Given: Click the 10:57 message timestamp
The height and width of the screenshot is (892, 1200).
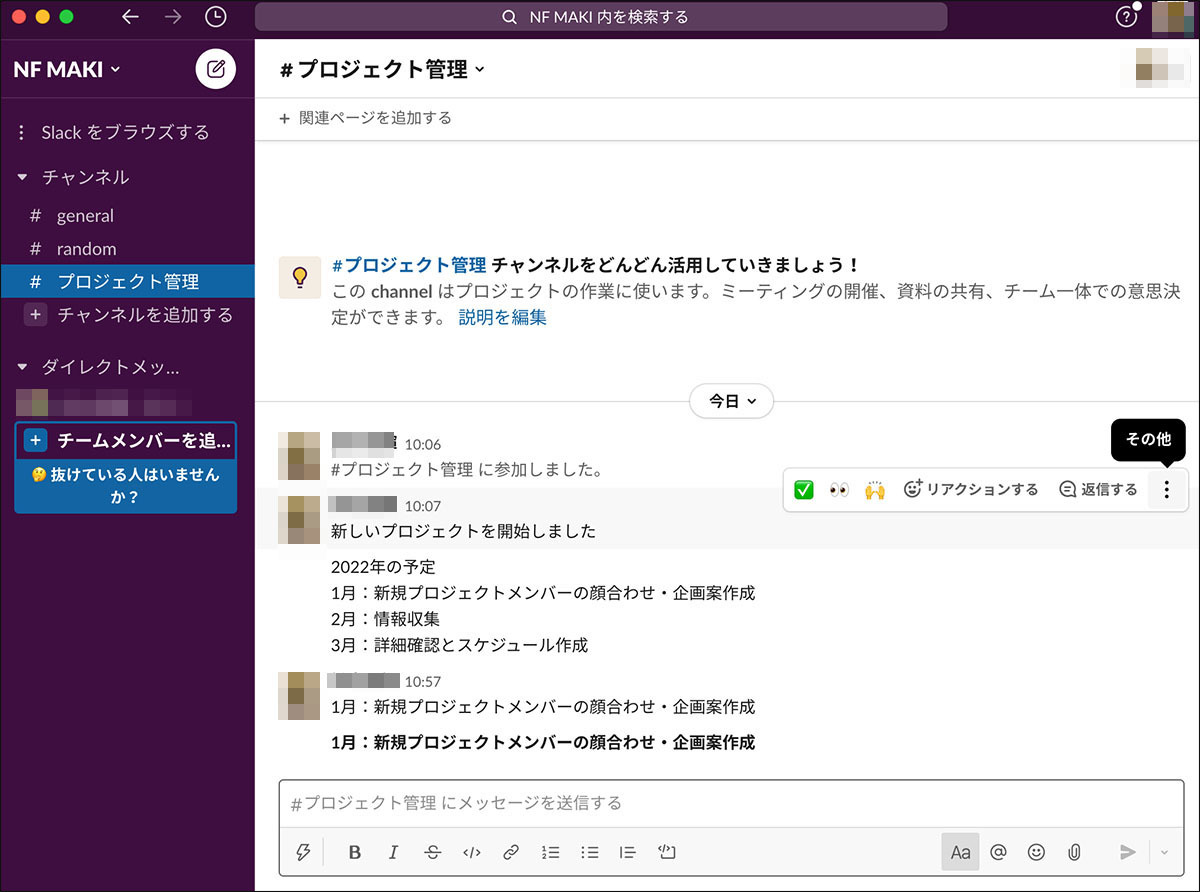Looking at the screenshot, I should click(x=422, y=681).
